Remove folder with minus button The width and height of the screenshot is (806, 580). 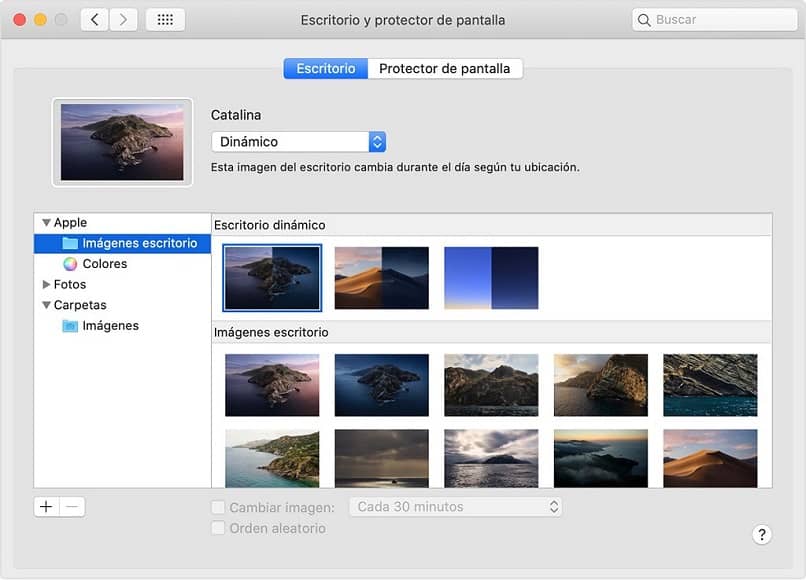pyautogui.click(x=72, y=507)
